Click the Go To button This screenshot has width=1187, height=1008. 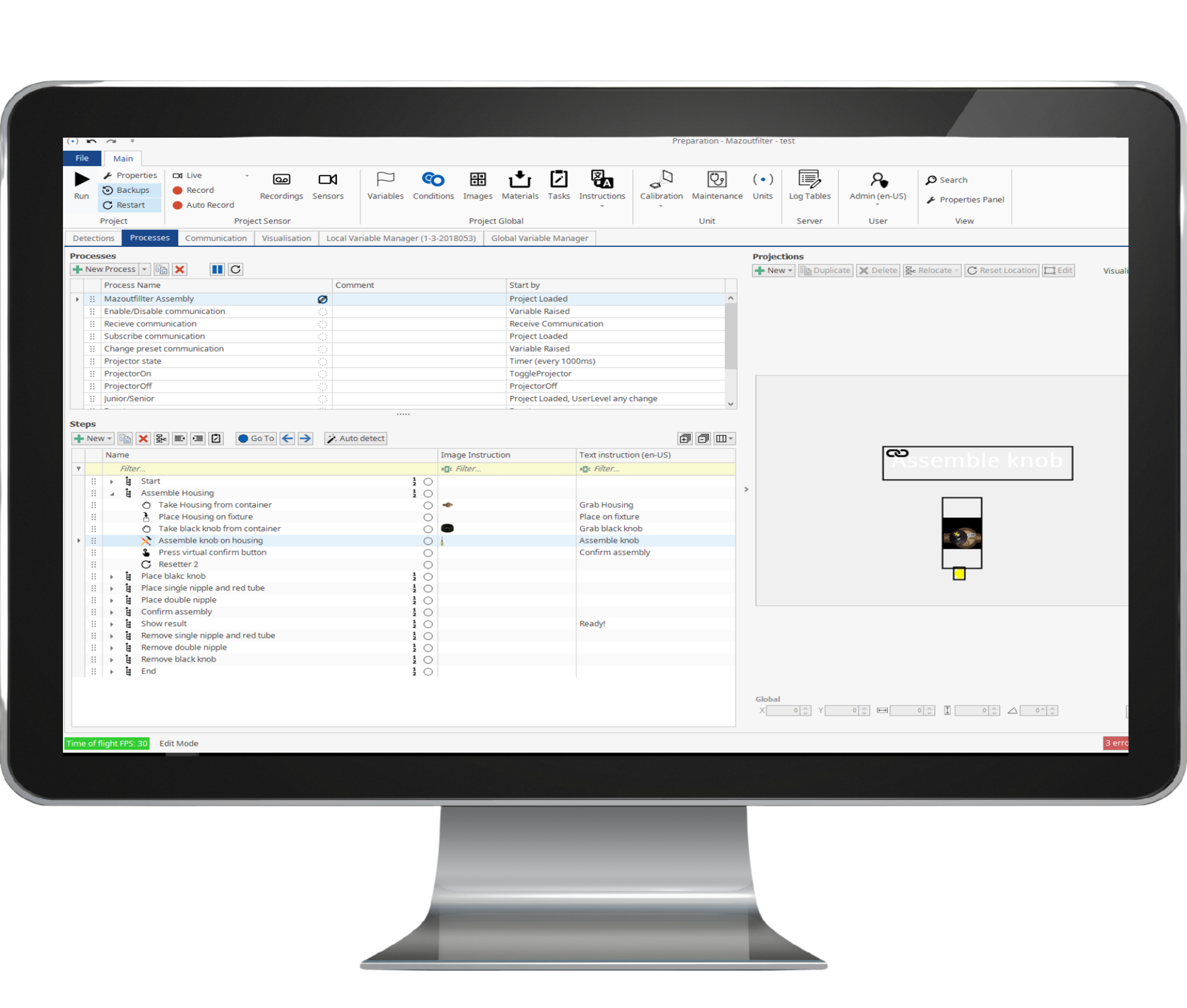coord(256,439)
